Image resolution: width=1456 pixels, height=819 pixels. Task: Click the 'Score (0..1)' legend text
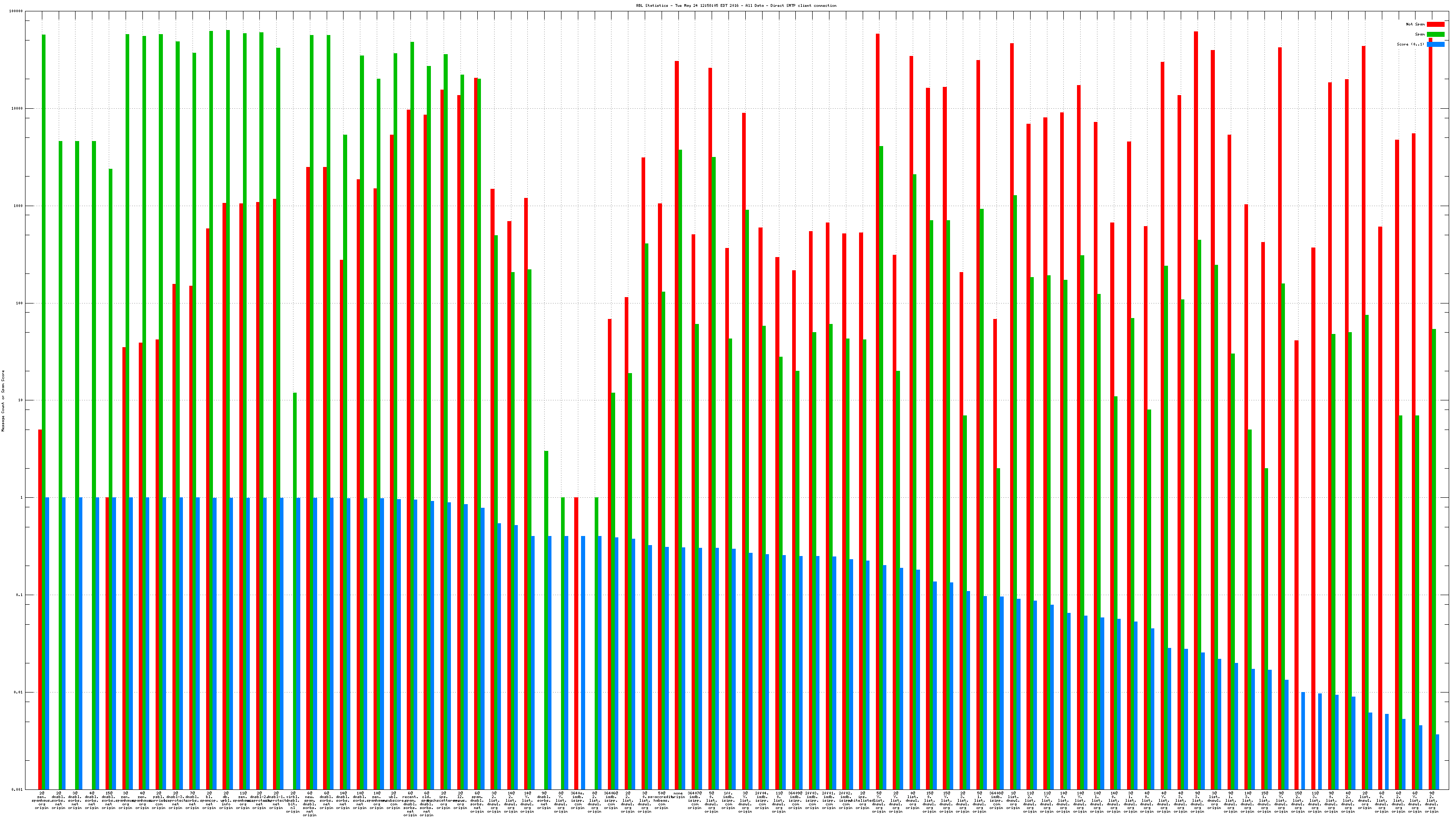pos(1410,44)
